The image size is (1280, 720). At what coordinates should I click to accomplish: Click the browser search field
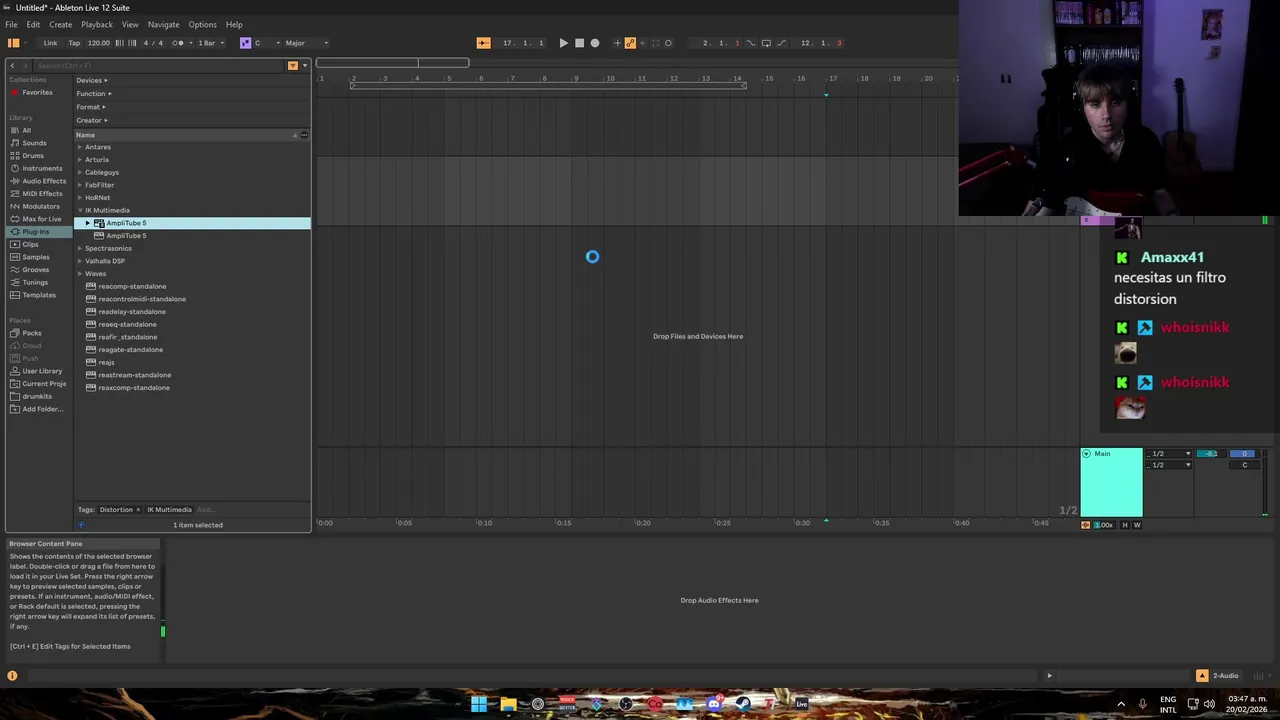[160, 65]
